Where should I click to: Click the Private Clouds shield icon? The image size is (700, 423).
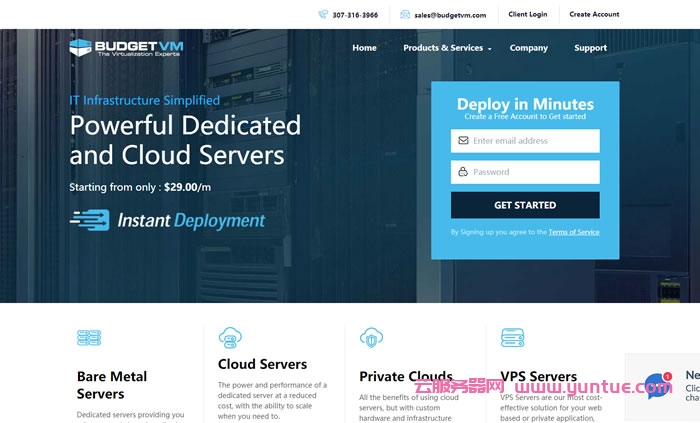(371, 337)
